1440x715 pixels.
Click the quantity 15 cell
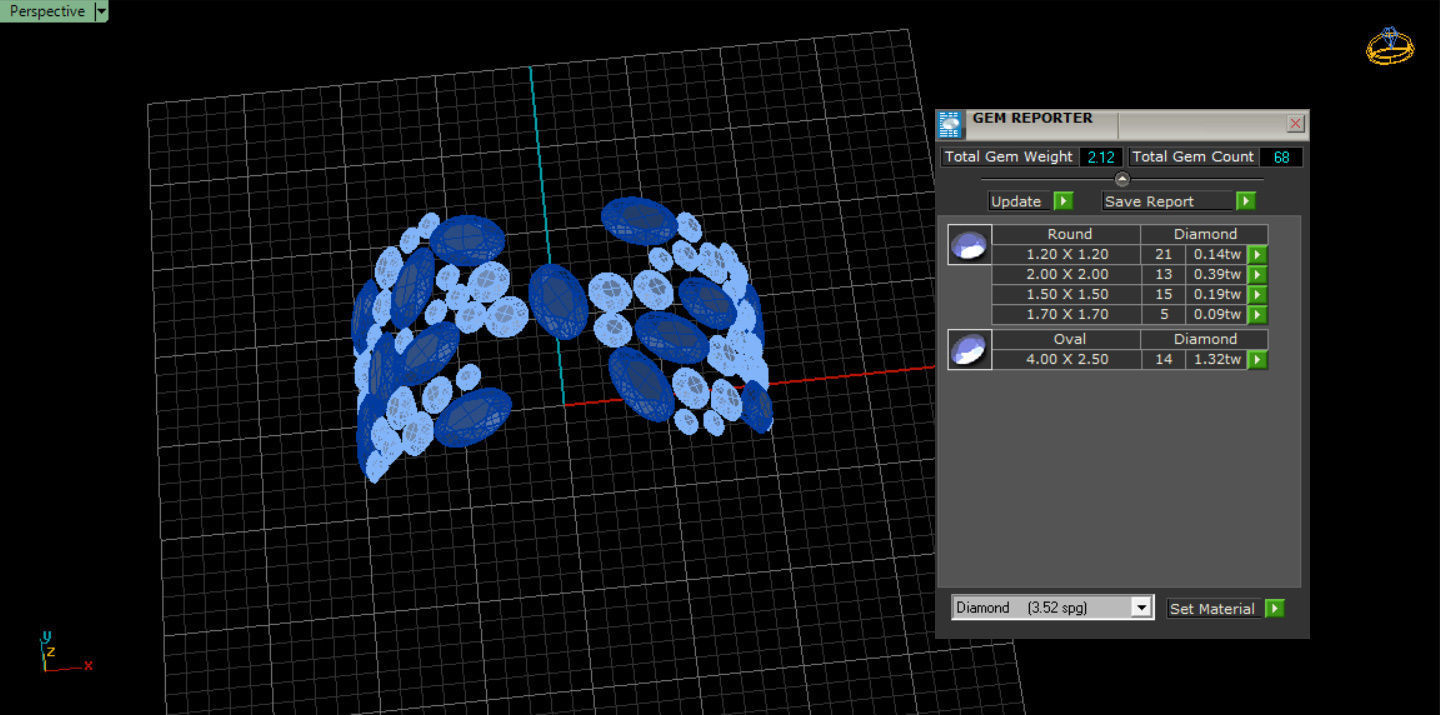pos(1163,294)
